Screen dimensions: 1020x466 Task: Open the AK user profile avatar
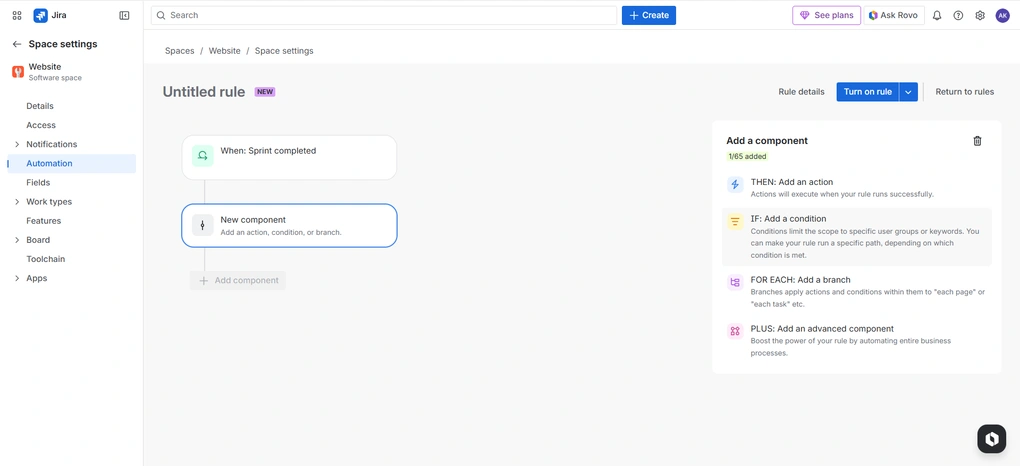[x=1002, y=15]
